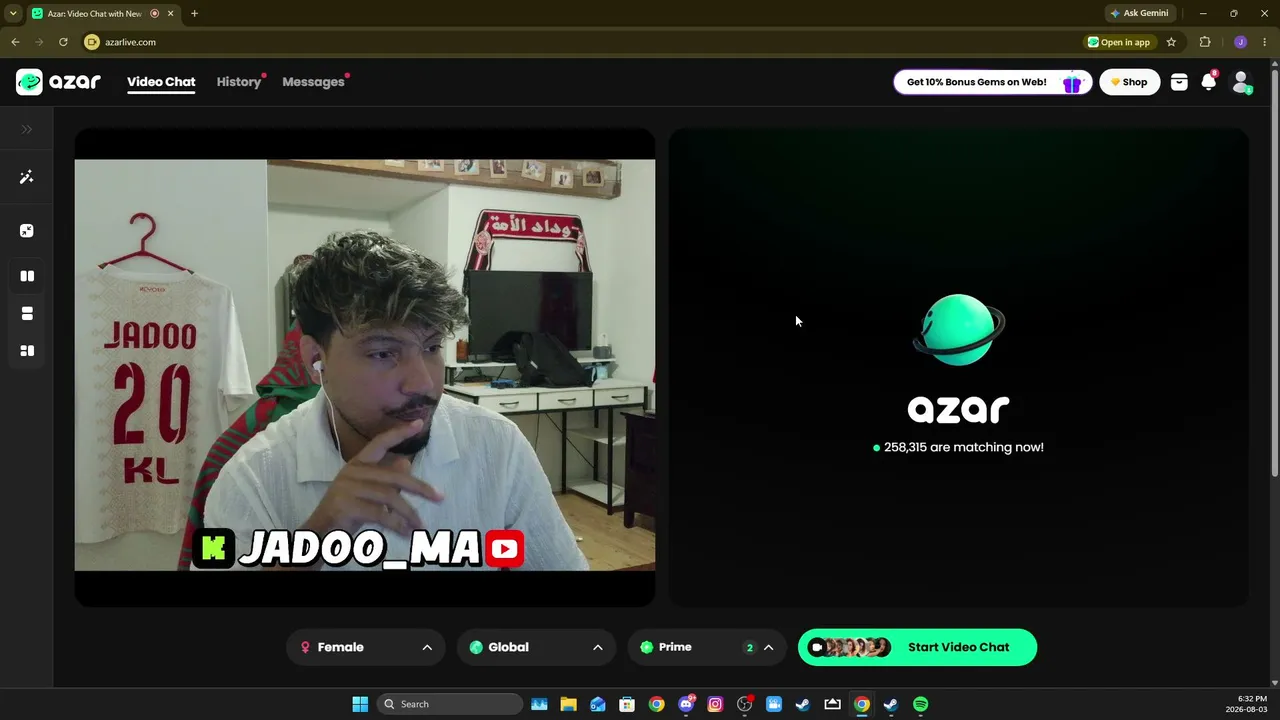The width and height of the screenshot is (1280, 720).
Task: Close the Azar Video Chat tab
Action: pyautogui.click(x=171, y=13)
